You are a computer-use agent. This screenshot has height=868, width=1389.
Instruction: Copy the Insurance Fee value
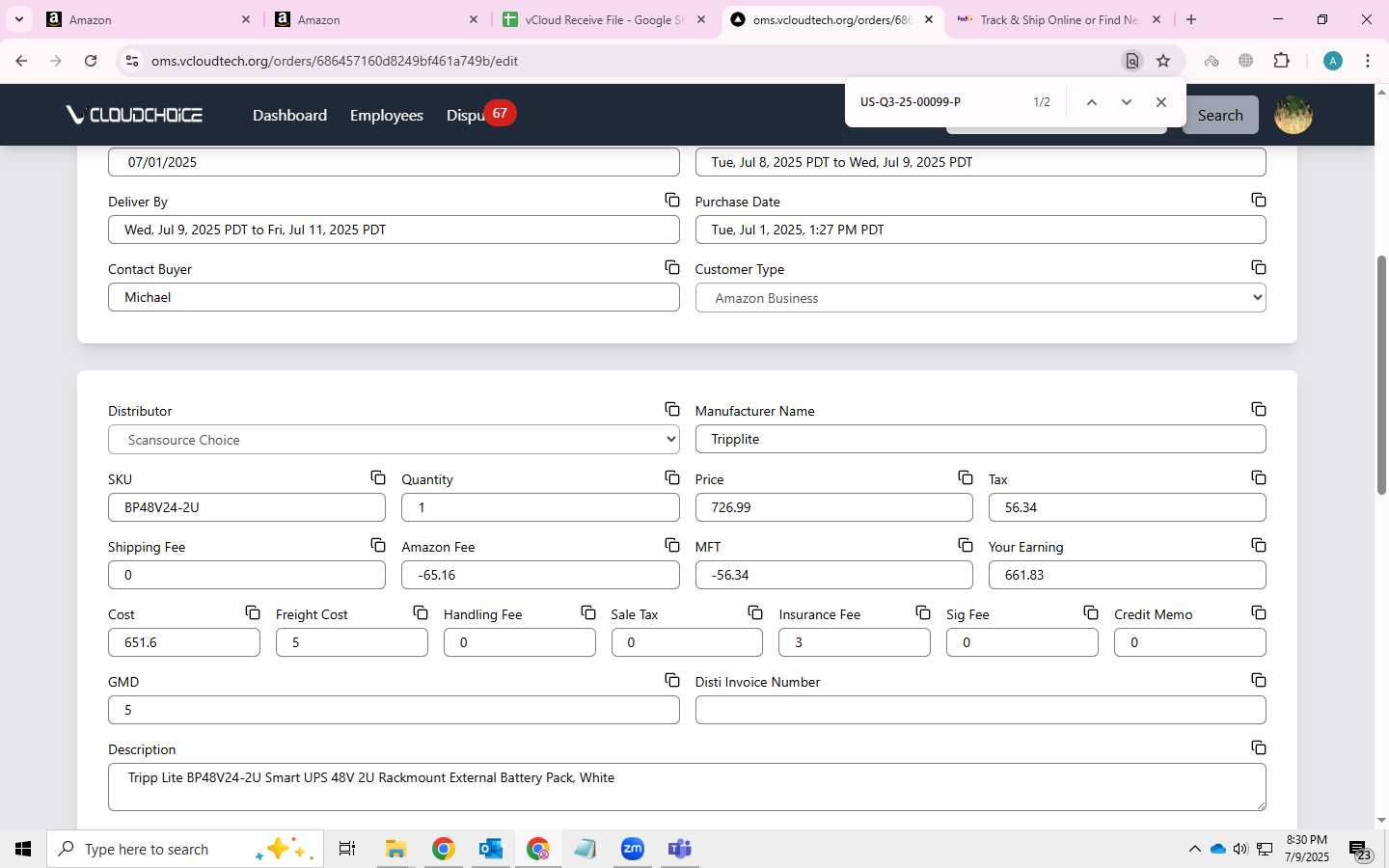tap(923, 612)
